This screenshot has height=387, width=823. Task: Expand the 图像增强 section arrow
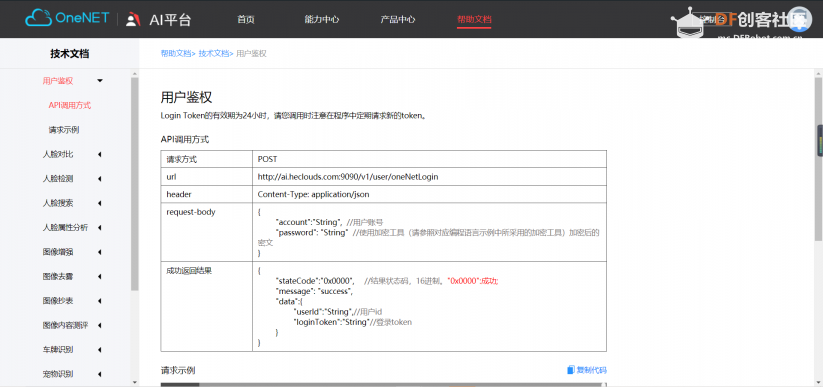[x=100, y=252]
